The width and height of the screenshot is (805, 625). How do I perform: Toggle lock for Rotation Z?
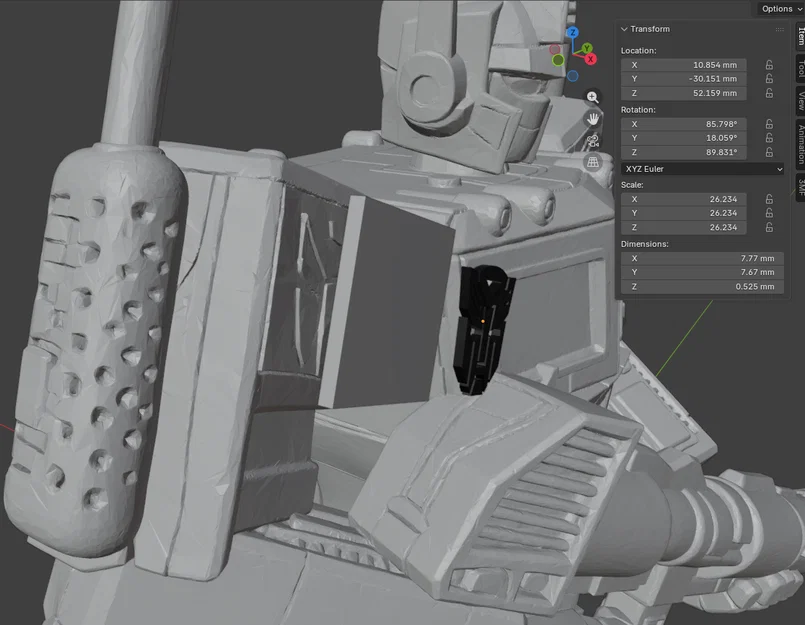pyautogui.click(x=769, y=152)
